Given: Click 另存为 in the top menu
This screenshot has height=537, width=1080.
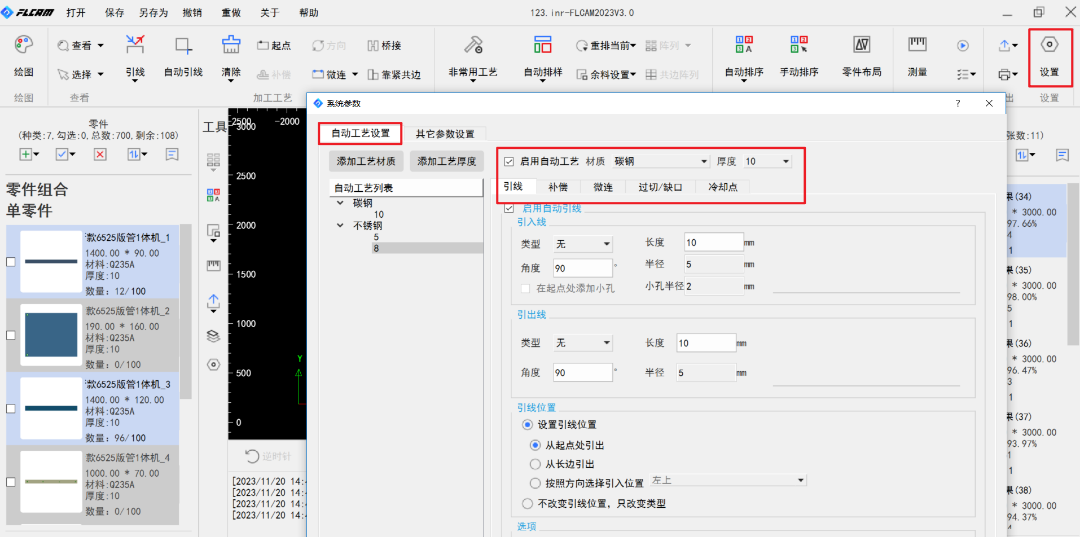Looking at the screenshot, I should [x=154, y=12].
